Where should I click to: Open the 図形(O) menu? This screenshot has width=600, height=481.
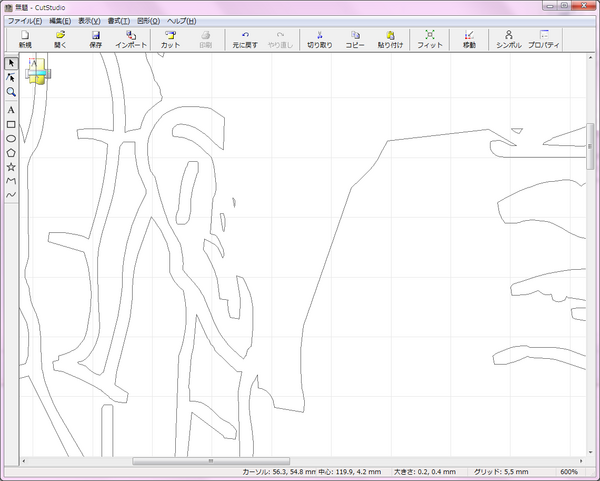(x=148, y=21)
